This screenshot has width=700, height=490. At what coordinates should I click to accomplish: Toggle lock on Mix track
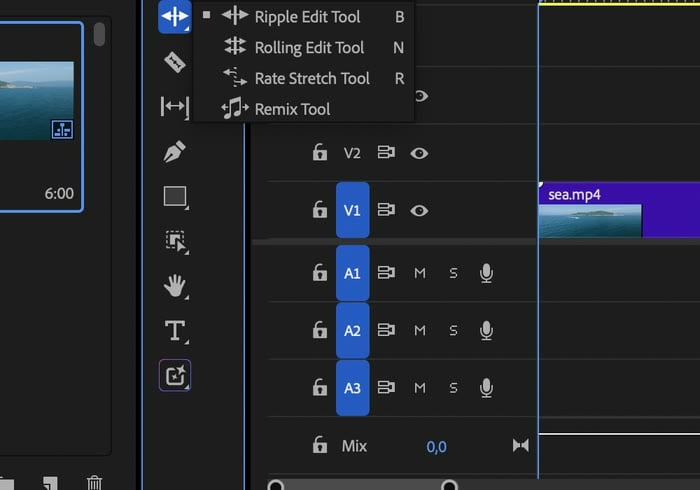pos(320,445)
